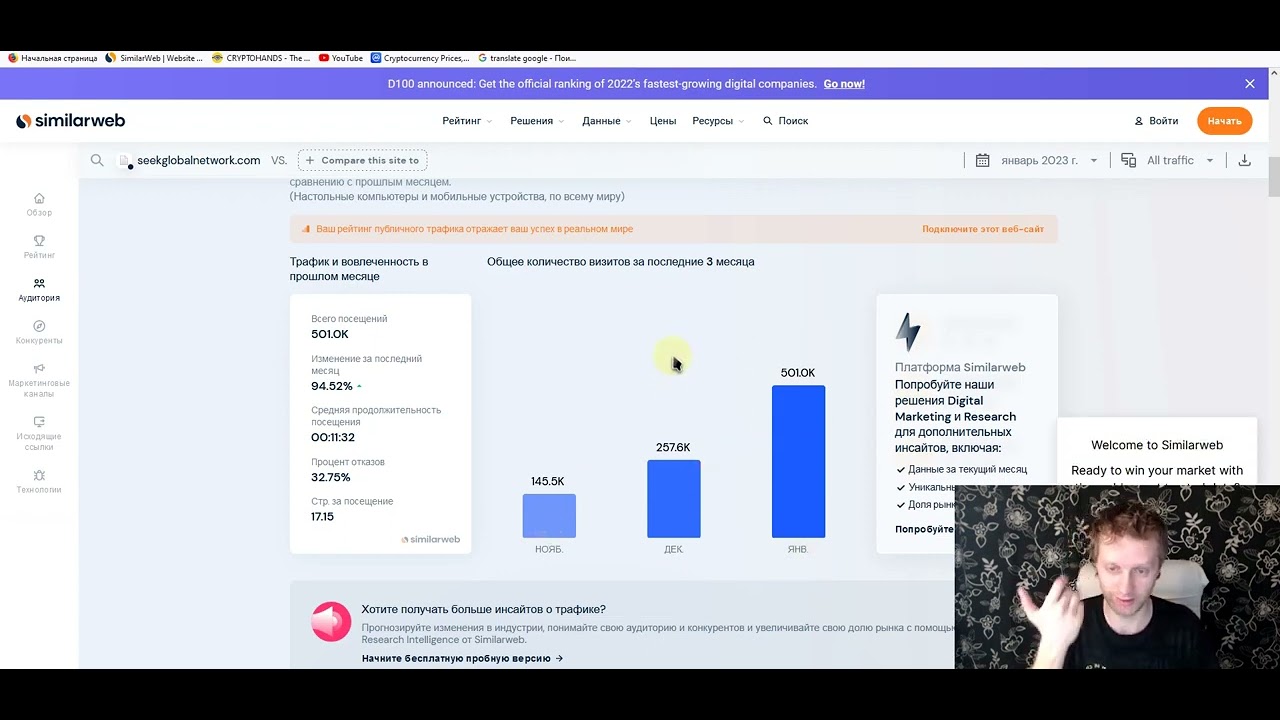
Task: Open the Competitors (Конкуренты) sidebar section
Action: tap(39, 332)
